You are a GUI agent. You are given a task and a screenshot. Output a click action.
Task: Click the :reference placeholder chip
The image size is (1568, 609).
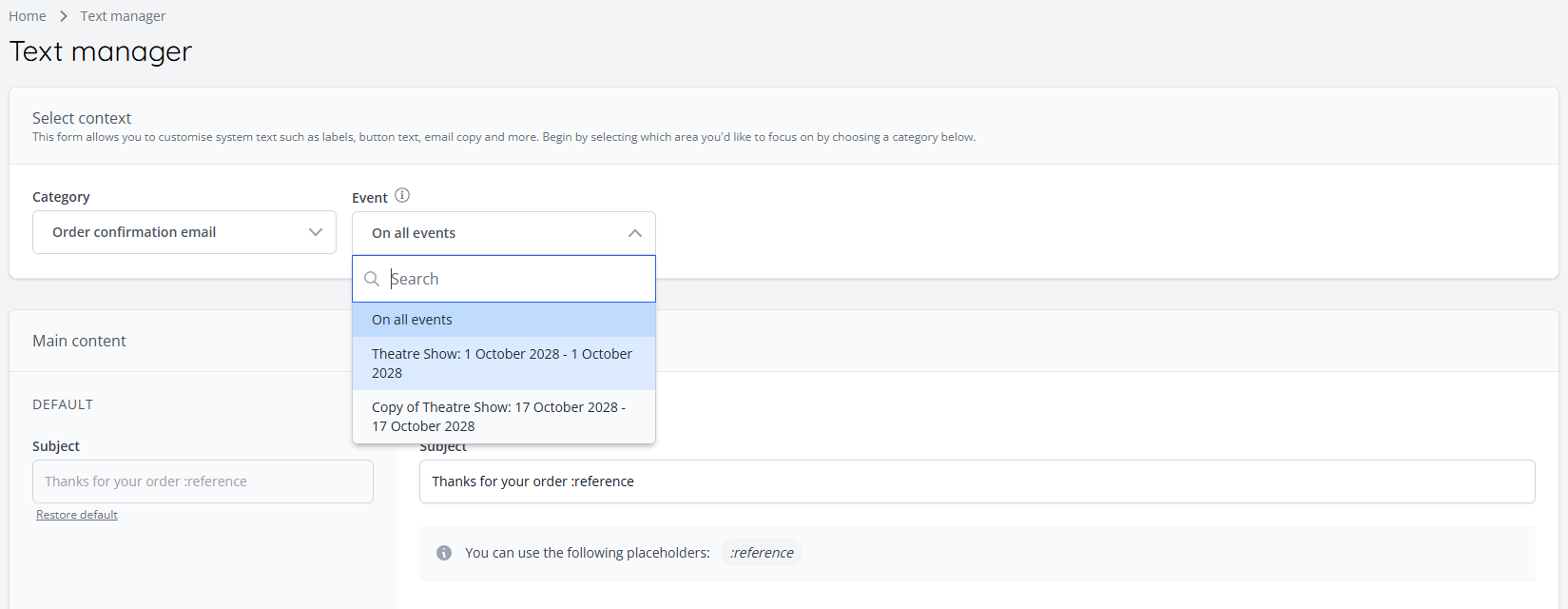pos(762,553)
